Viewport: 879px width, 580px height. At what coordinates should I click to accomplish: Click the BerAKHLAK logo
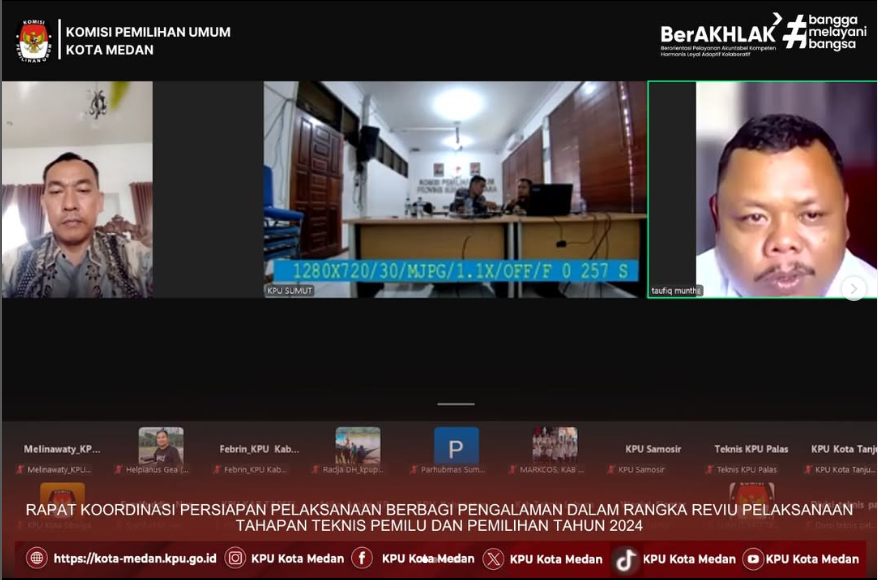click(x=718, y=37)
